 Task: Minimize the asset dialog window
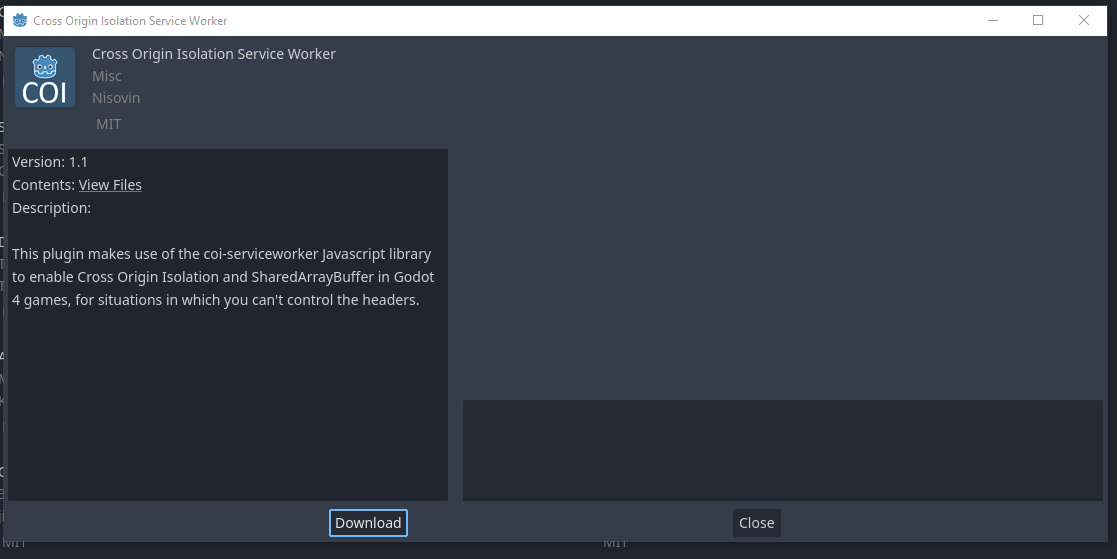pyautogui.click(x=992, y=20)
